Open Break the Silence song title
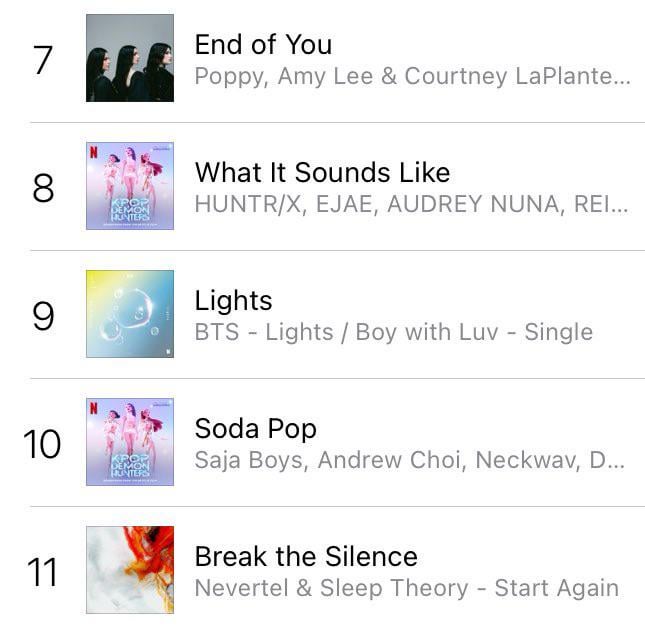Screen dimensions: 645x630 (306, 556)
